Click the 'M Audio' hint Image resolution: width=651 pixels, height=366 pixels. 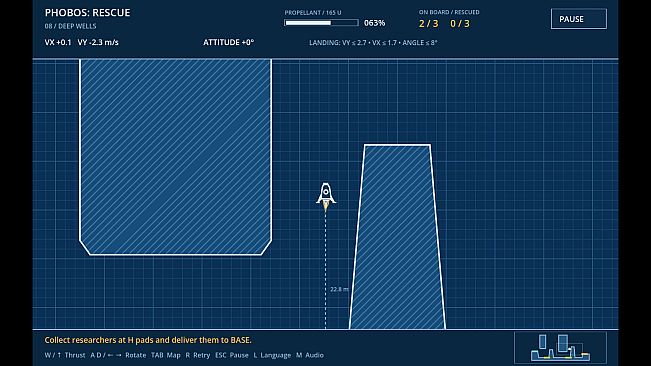click(x=310, y=355)
